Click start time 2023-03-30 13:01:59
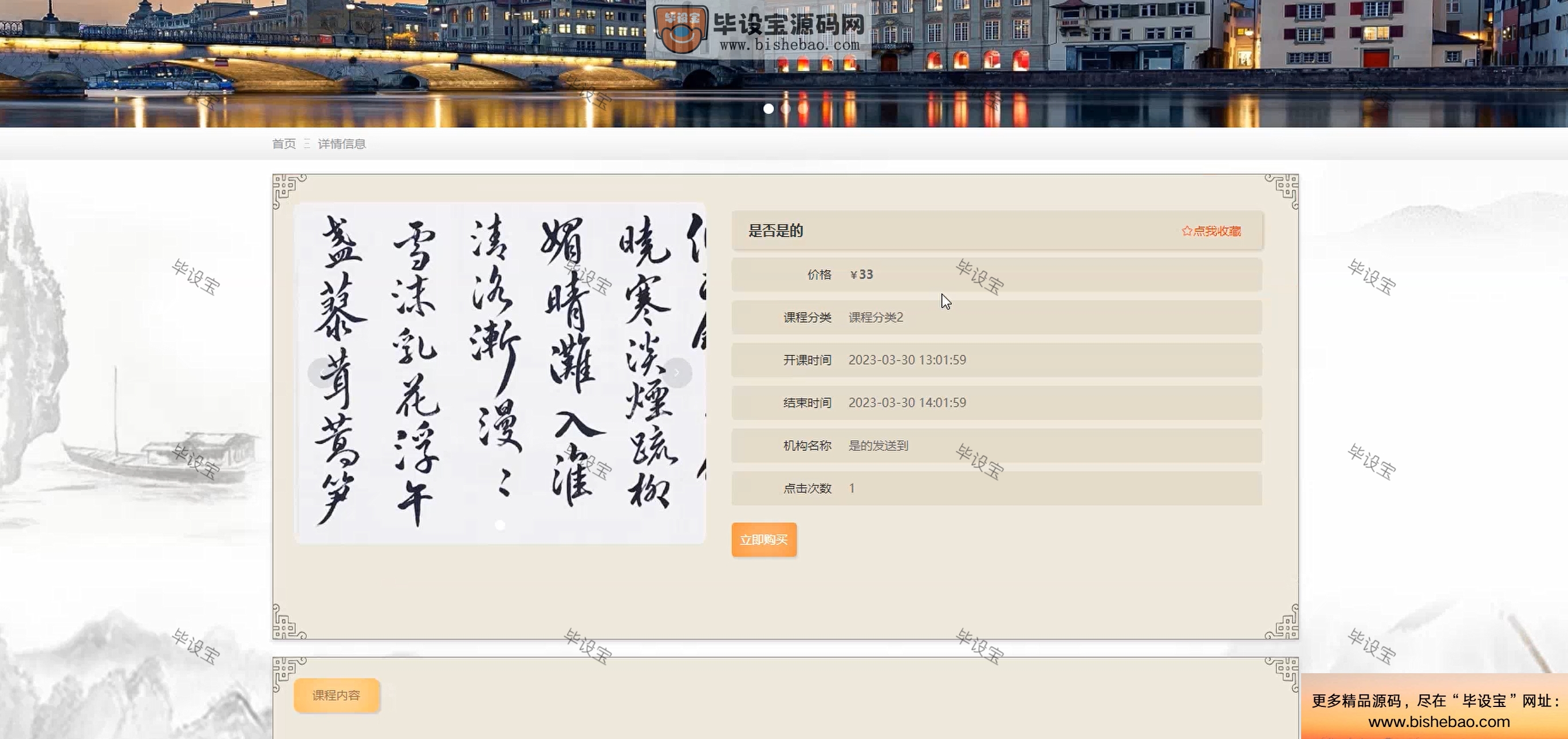Screen dimensions: 1568x739 (x=907, y=359)
